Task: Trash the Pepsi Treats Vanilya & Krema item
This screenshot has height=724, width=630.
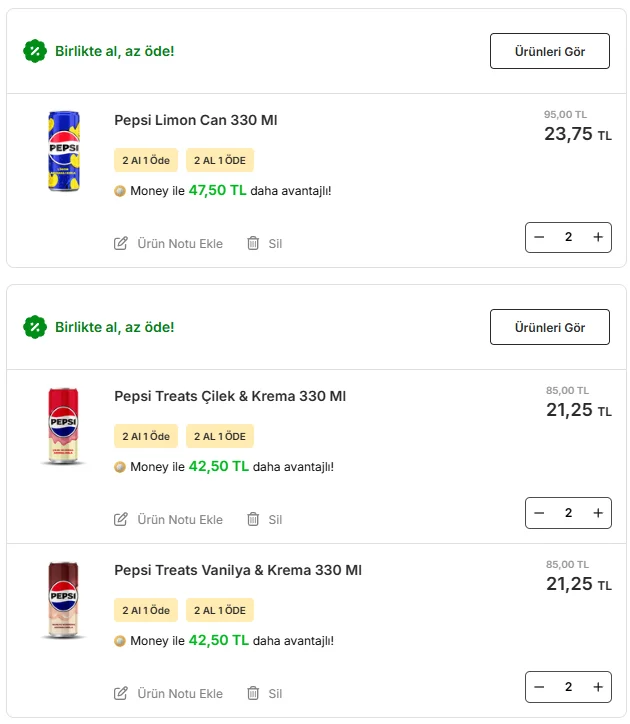Action: tap(253, 693)
